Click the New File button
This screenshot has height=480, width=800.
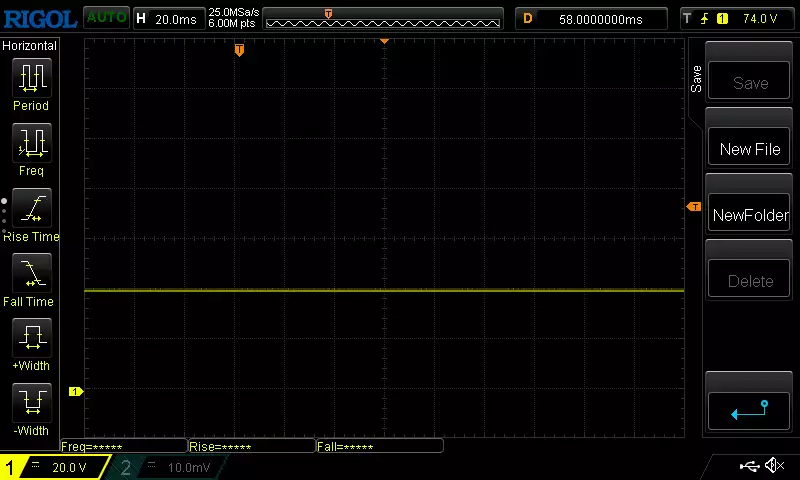pos(748,146)
